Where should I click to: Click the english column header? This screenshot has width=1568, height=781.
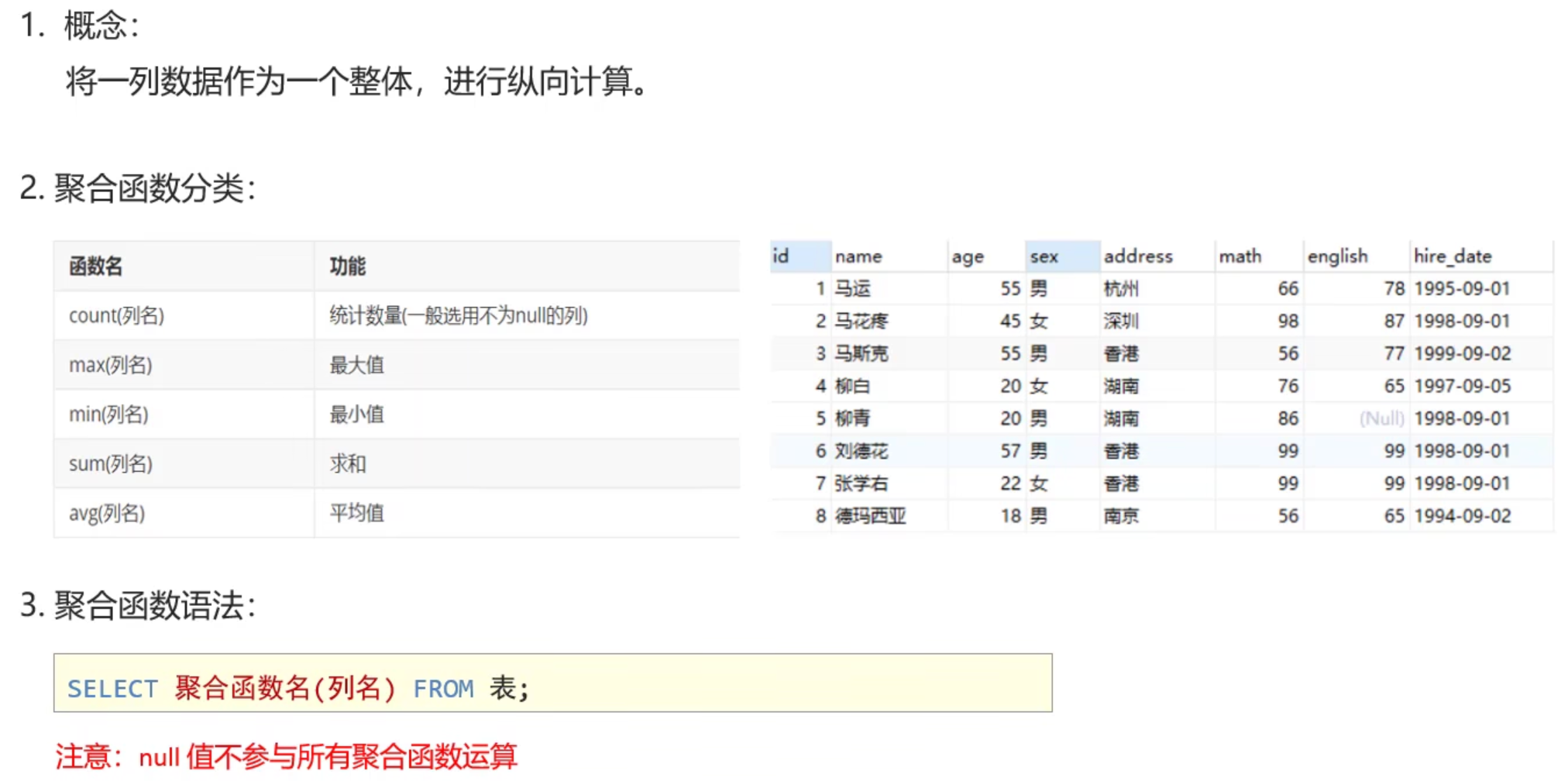coord(1357,256)
